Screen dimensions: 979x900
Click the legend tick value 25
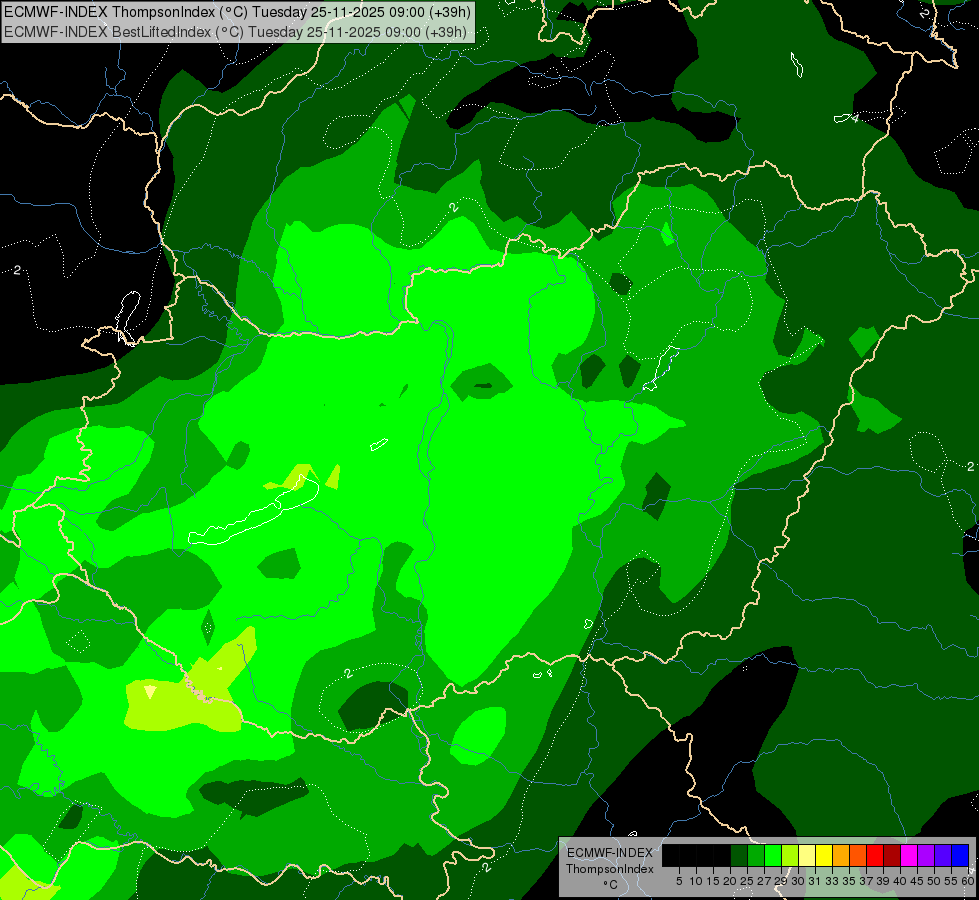click(747, 881)
